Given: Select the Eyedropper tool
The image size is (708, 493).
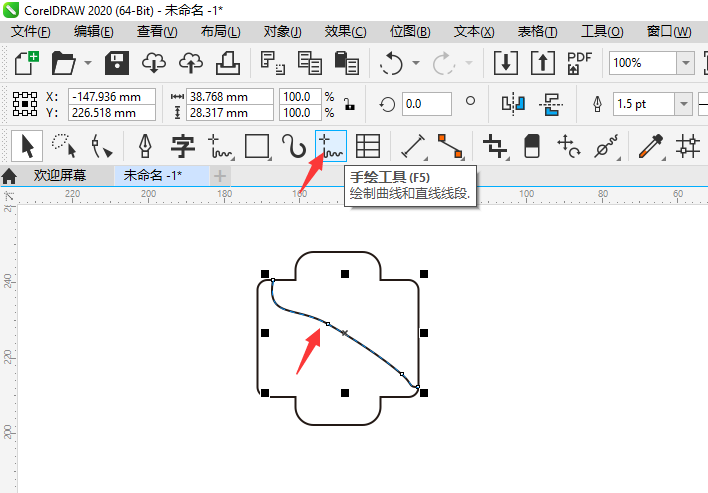Looking at the screenshot, I should click(651, 147).
